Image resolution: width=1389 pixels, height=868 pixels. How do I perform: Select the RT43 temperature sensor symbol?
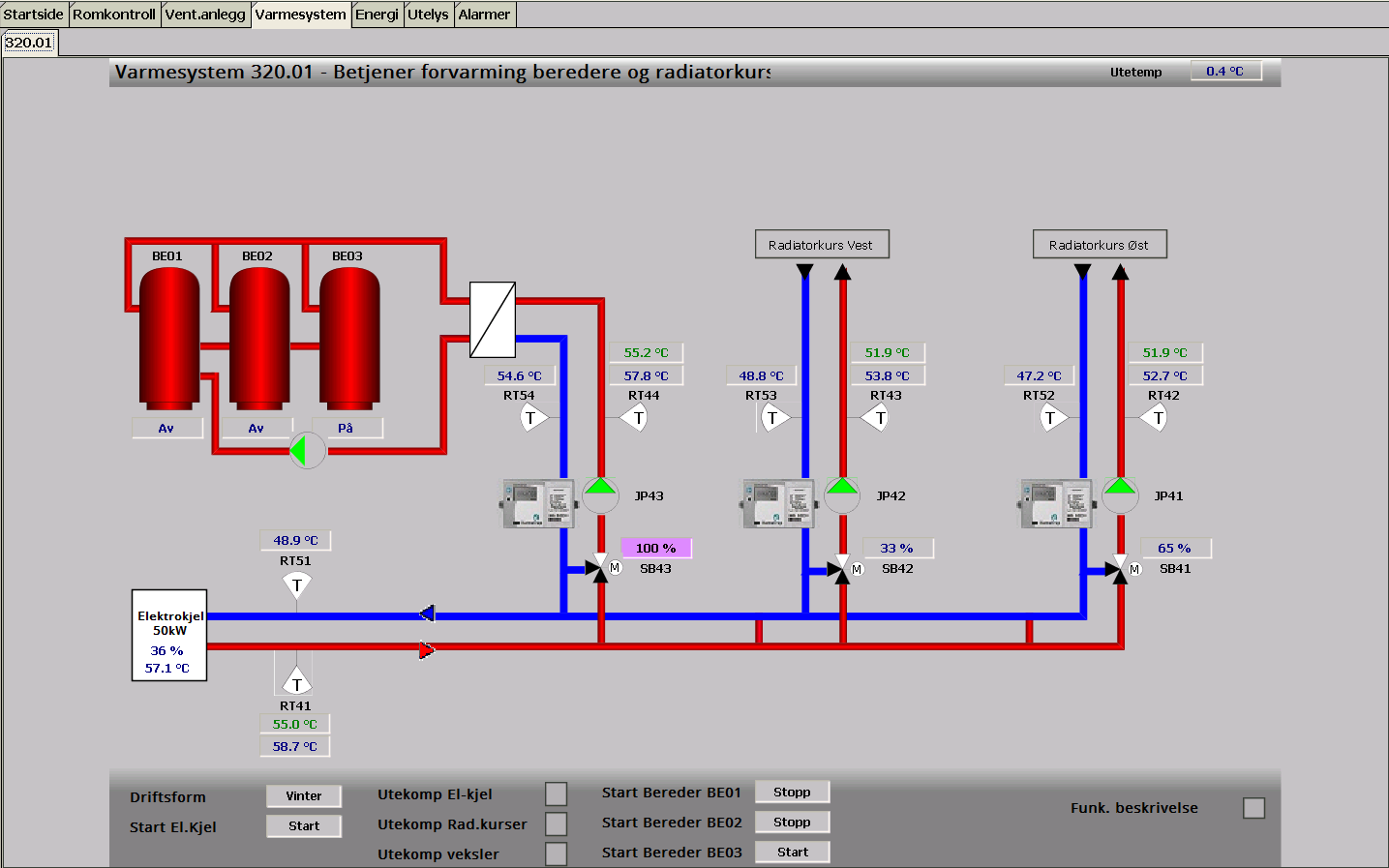coord(877,418)
